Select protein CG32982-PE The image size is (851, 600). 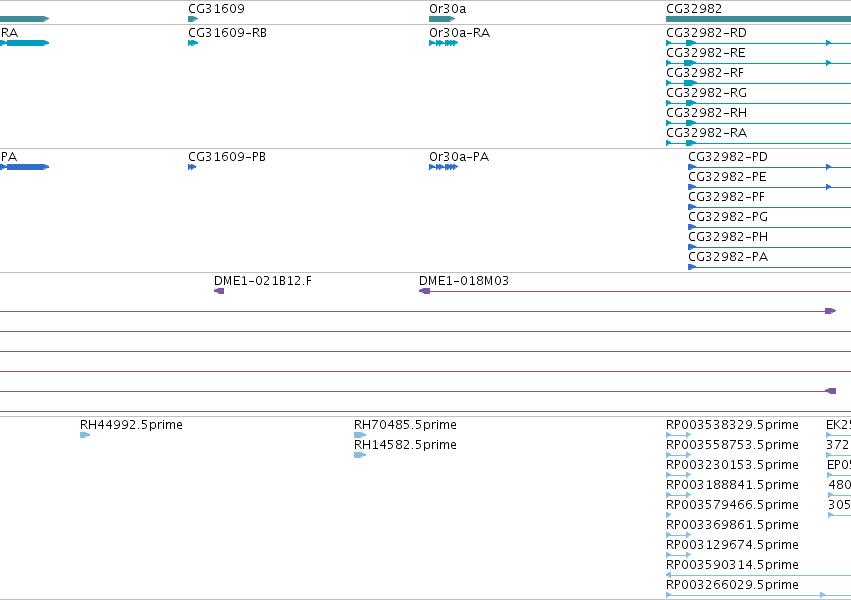[x=727, y=177]
